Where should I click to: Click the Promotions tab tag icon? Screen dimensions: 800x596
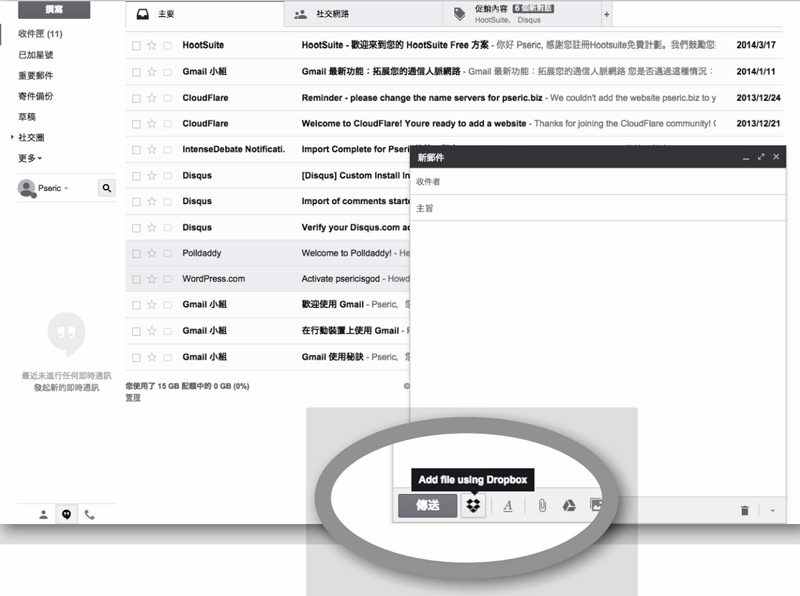click(x=460, y=14)
